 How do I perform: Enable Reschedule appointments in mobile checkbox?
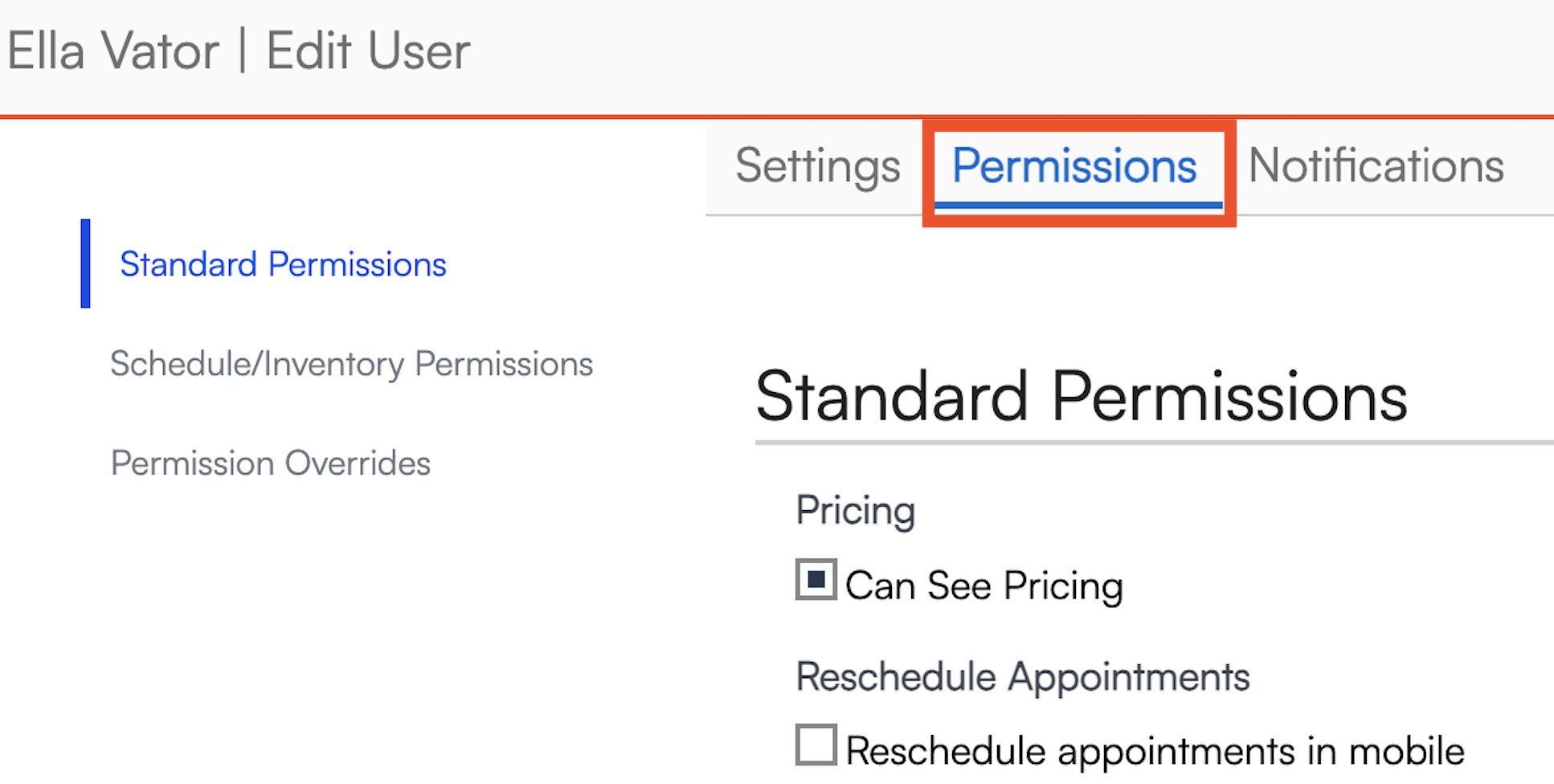(x=816, y=745)
